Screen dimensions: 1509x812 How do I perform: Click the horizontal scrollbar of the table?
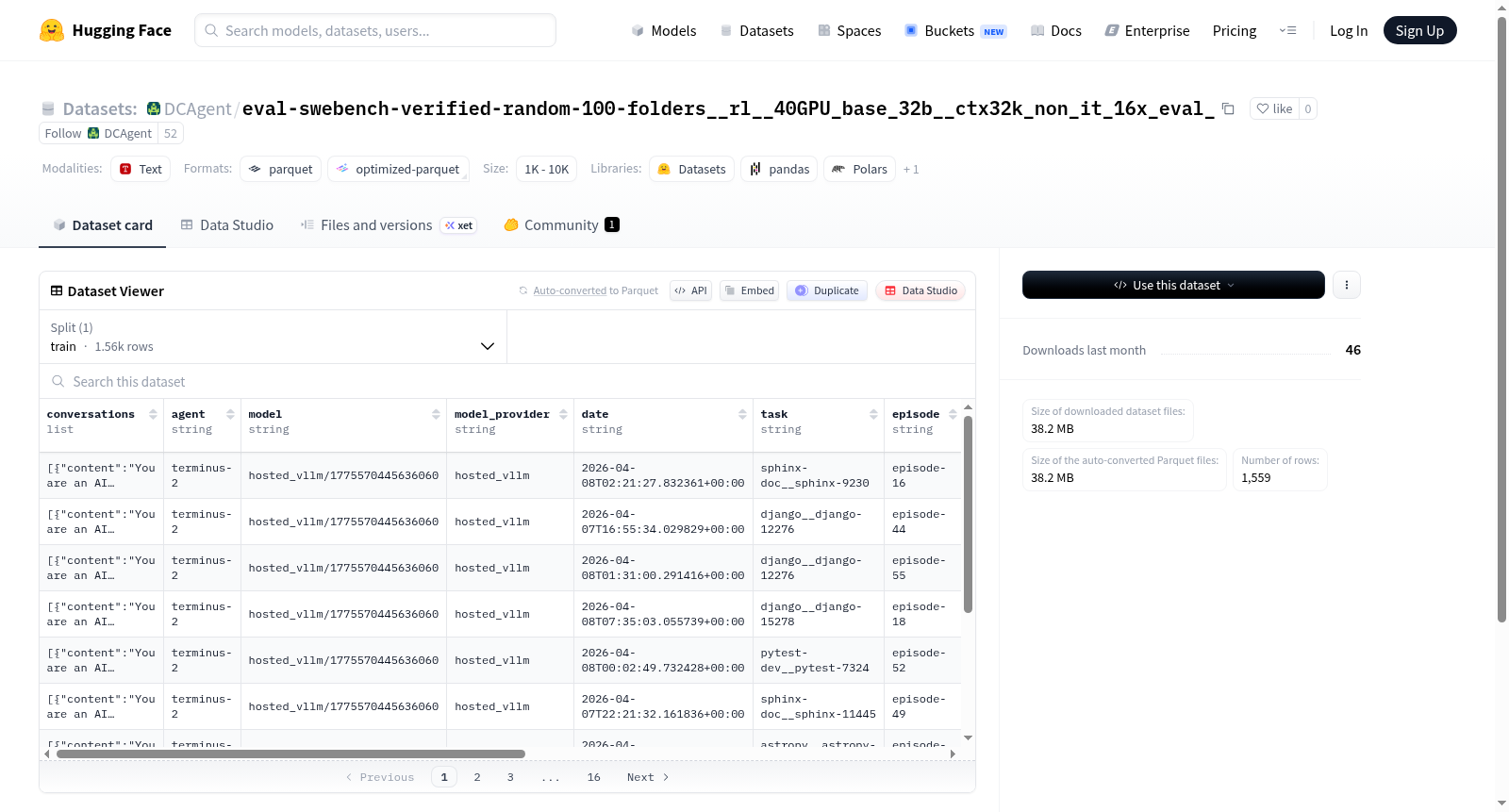point(290,754)
